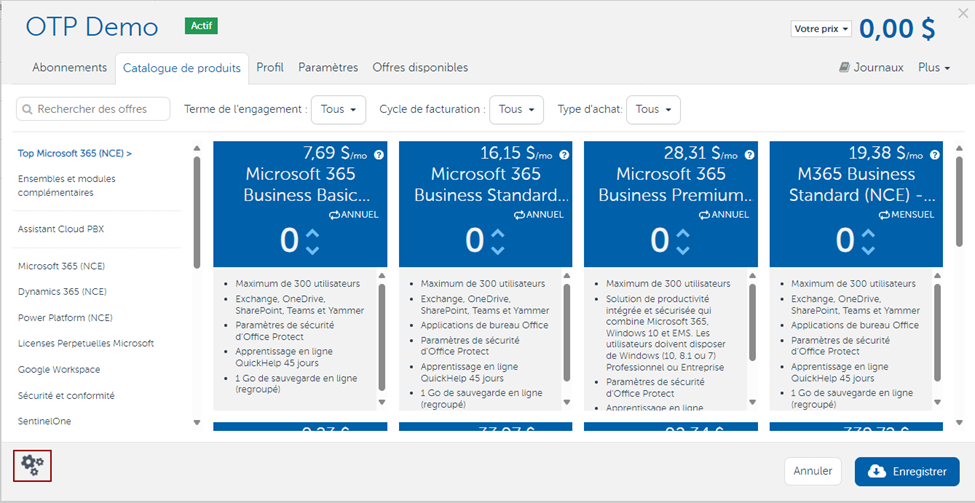
Task: Click Business Premium description scrollbar down arrow
Action: tap(752, 402)
